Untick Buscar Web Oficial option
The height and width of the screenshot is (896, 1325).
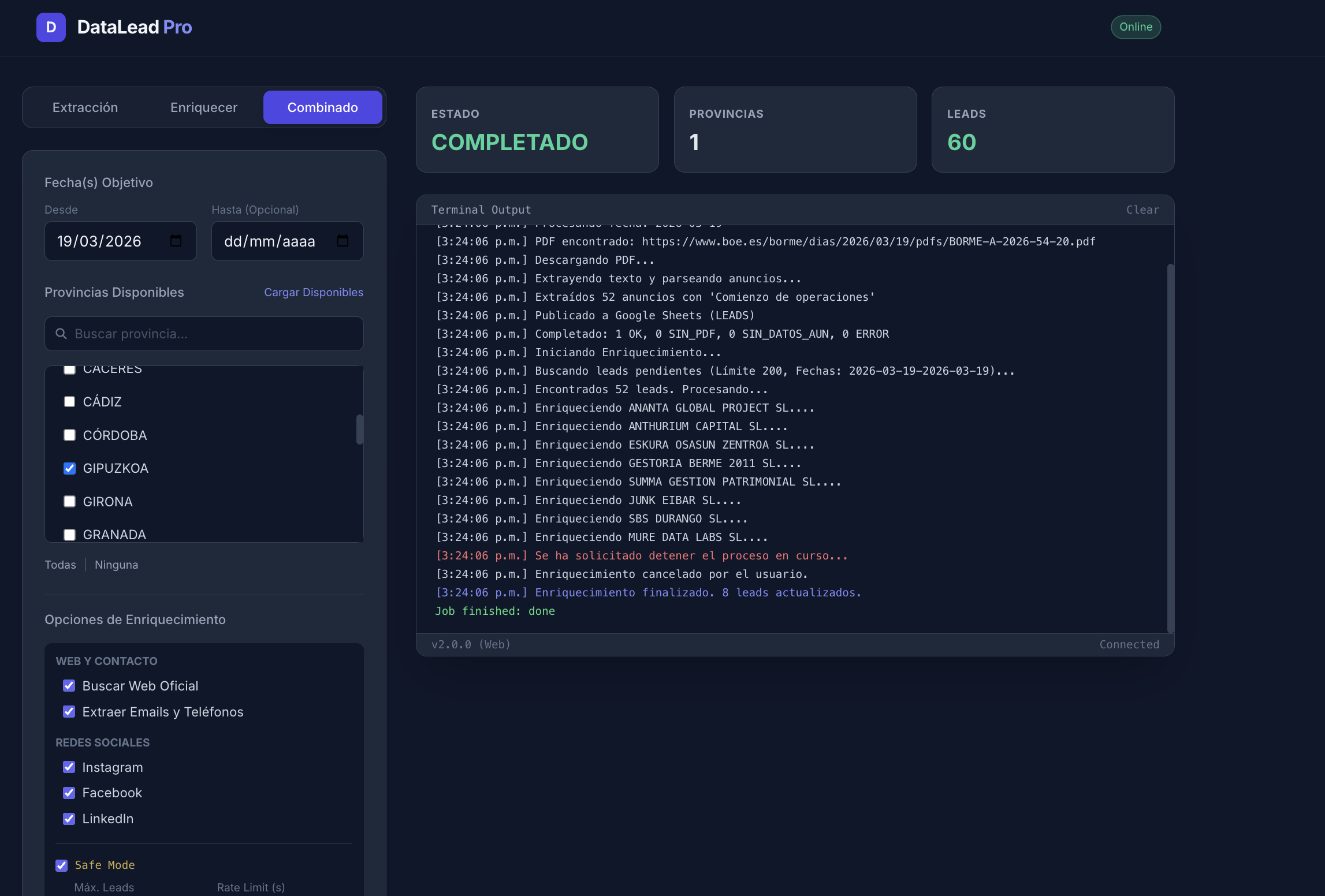(x=69, y=686)
